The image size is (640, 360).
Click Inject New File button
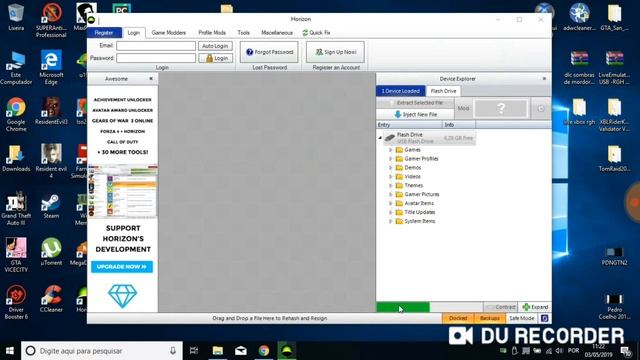pos(415,114)
